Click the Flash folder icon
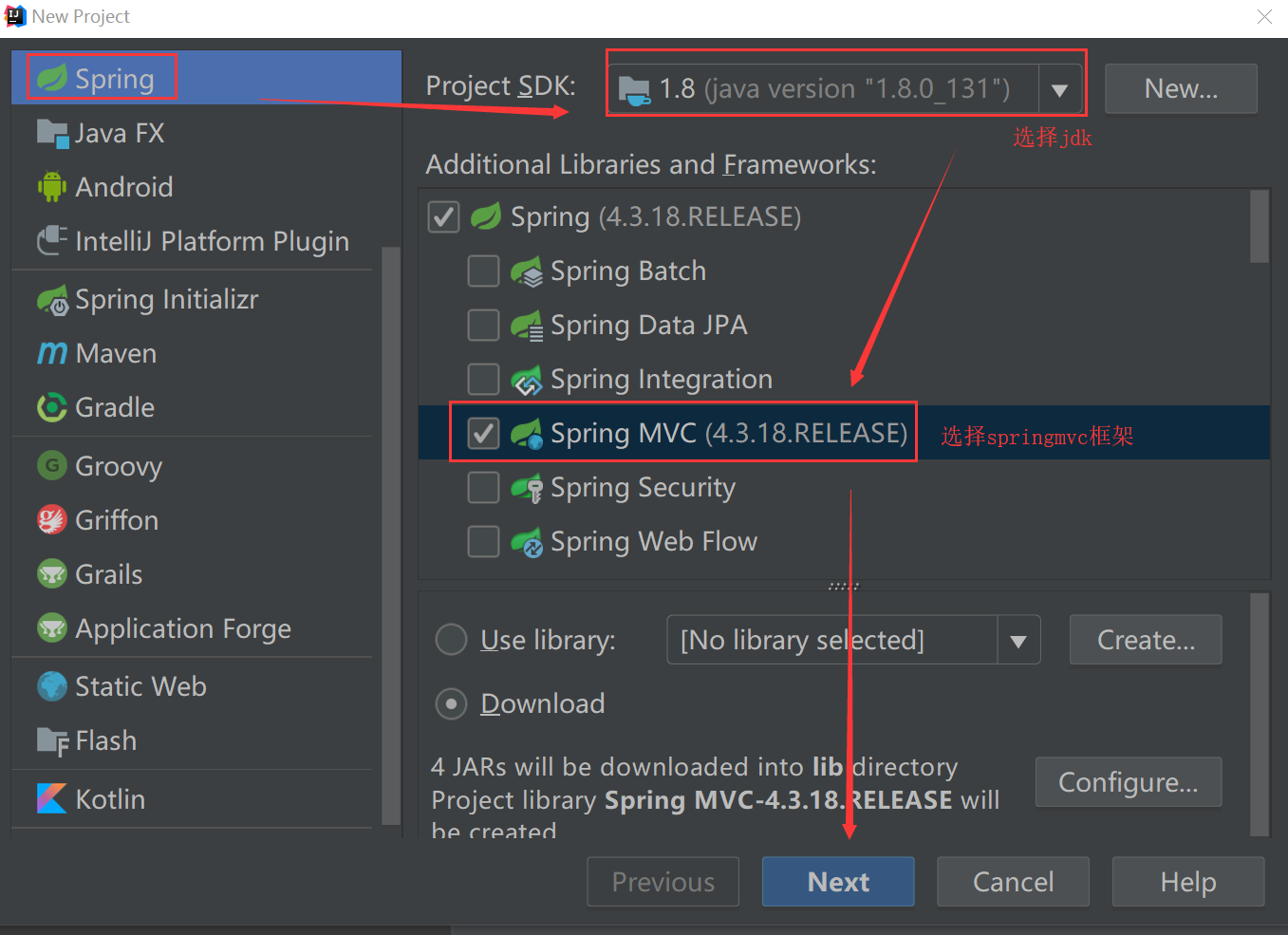The image size is (1288, 935). 52,741
